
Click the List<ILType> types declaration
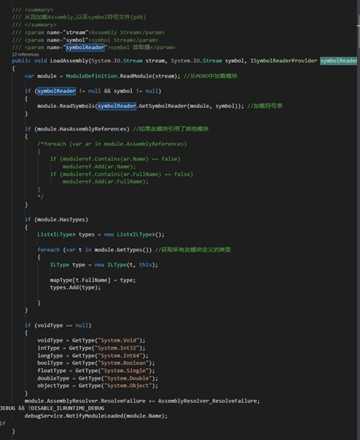(x=101, y=235)
